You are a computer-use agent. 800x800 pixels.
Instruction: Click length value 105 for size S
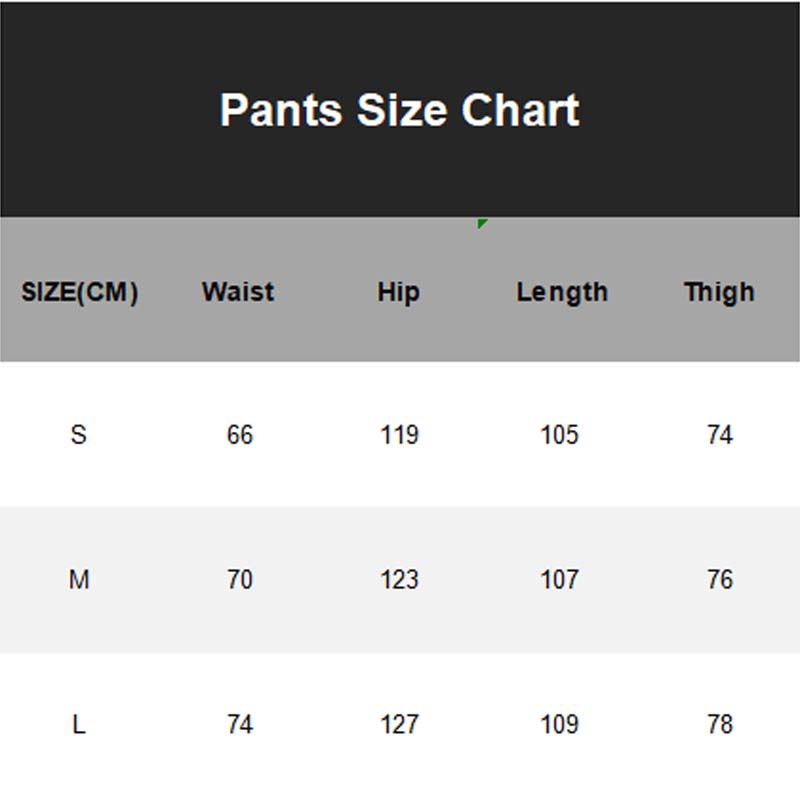tap(559, 435)
